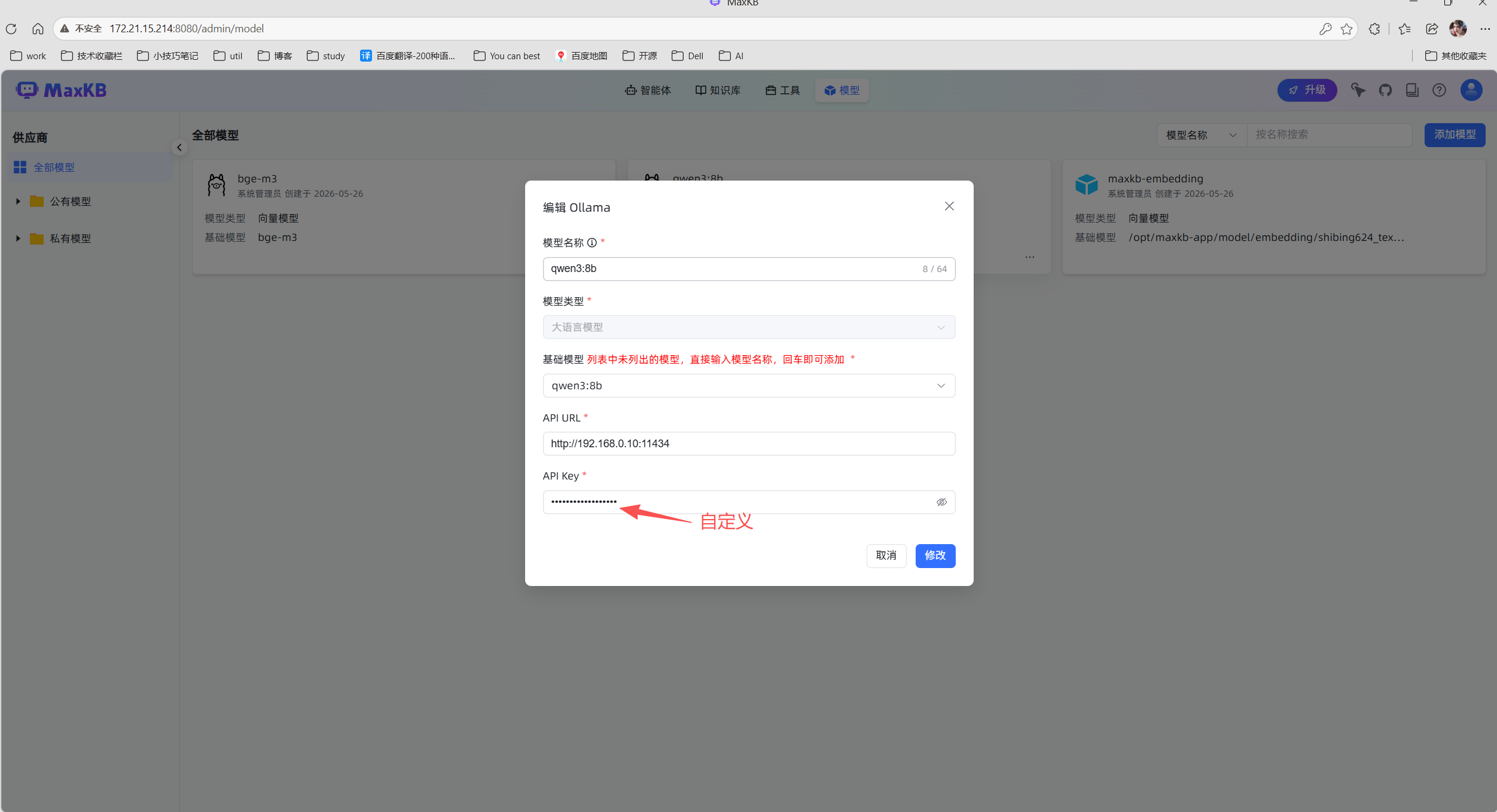Click the 修改 button
This screenshot has width=1497, height=812.
[x=935, y=555]
